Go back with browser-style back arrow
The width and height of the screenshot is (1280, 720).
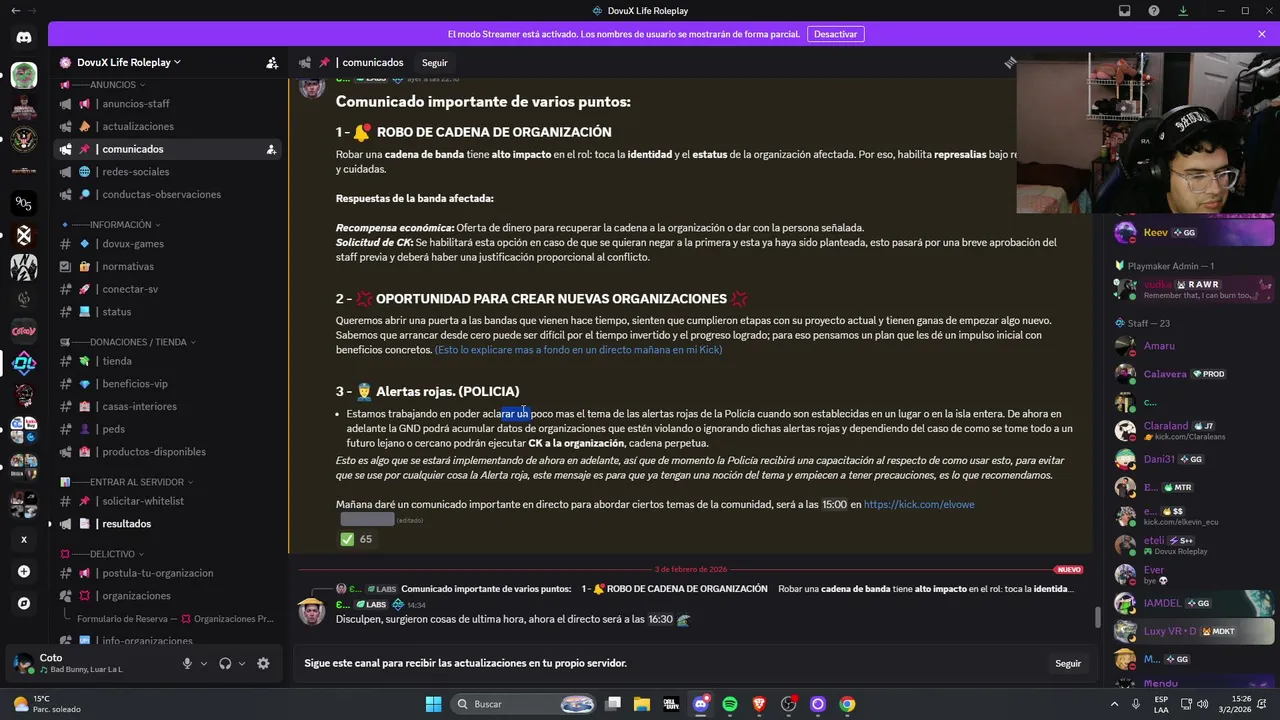click(x=15, y=10)
